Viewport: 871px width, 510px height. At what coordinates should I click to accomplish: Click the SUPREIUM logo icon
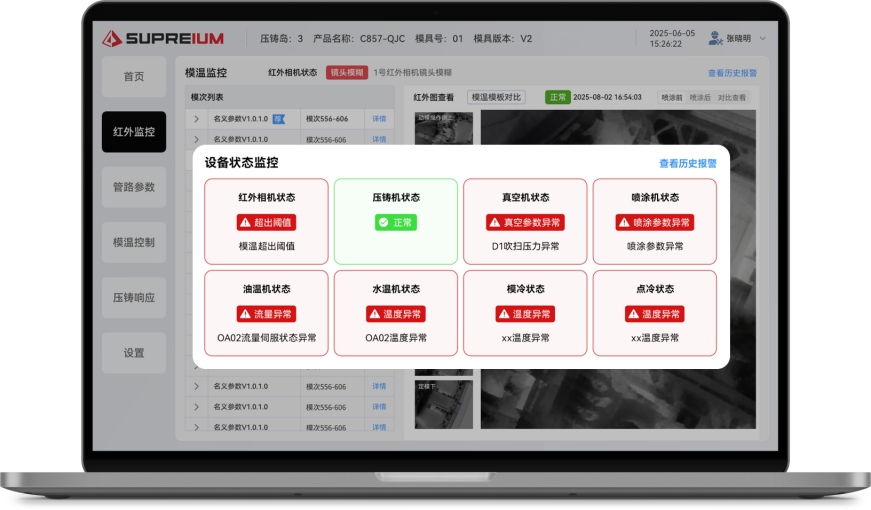[x=112, y=38]
